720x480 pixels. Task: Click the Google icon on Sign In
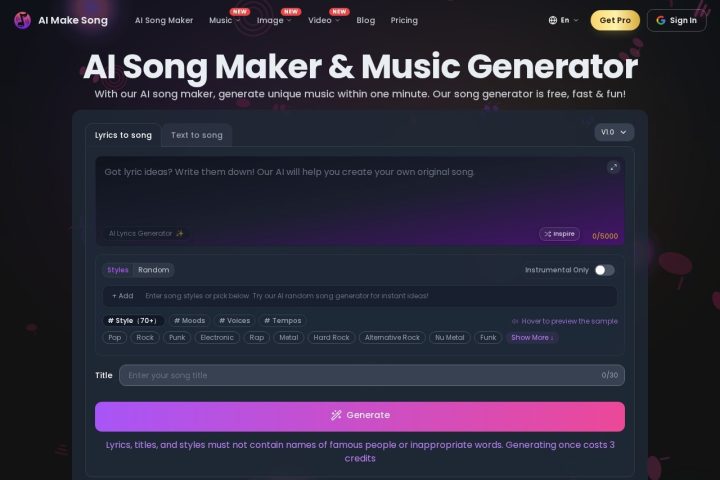pos(661,20)
